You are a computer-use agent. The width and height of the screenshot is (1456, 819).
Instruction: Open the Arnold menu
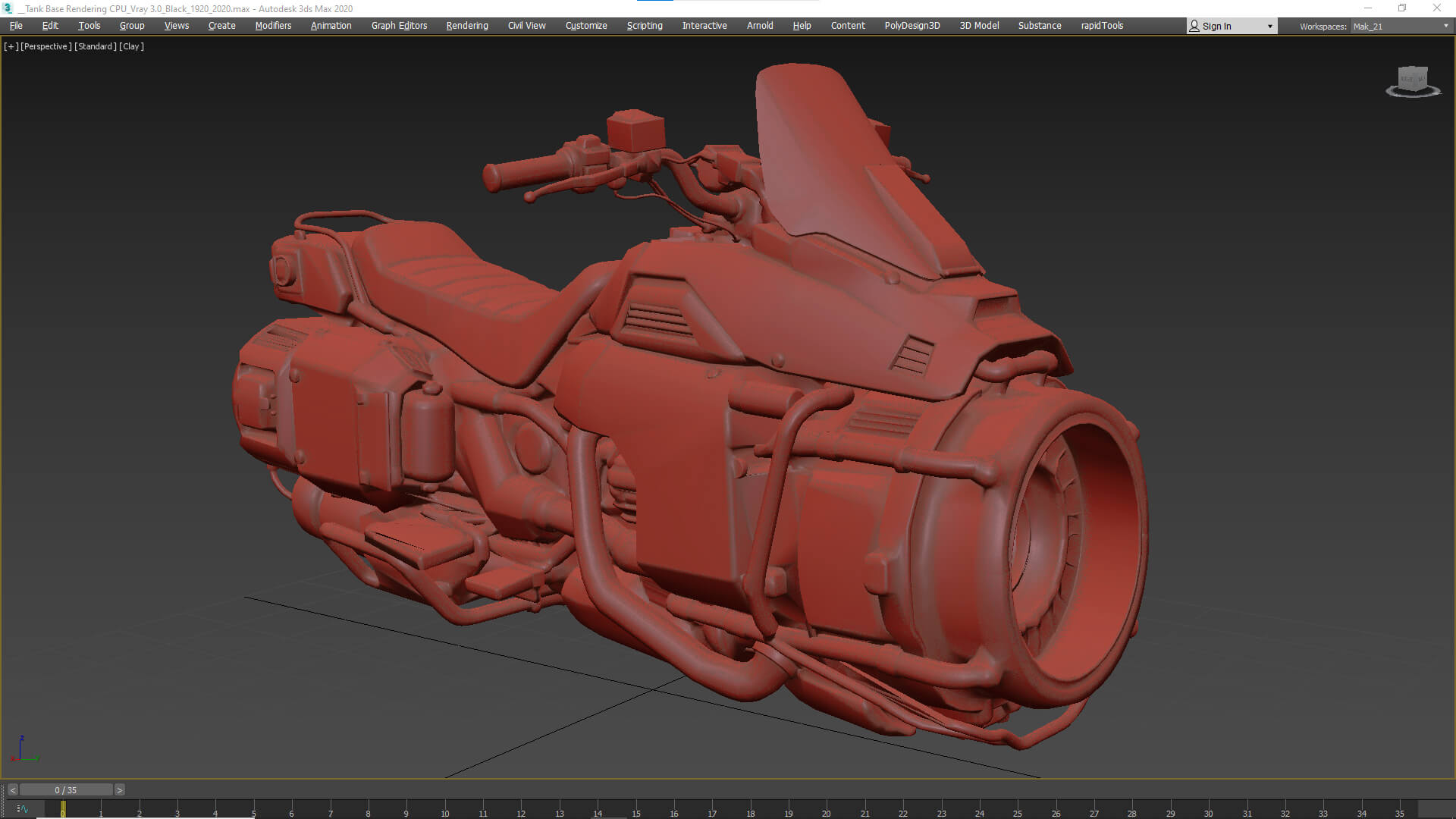tap(760, 26)
